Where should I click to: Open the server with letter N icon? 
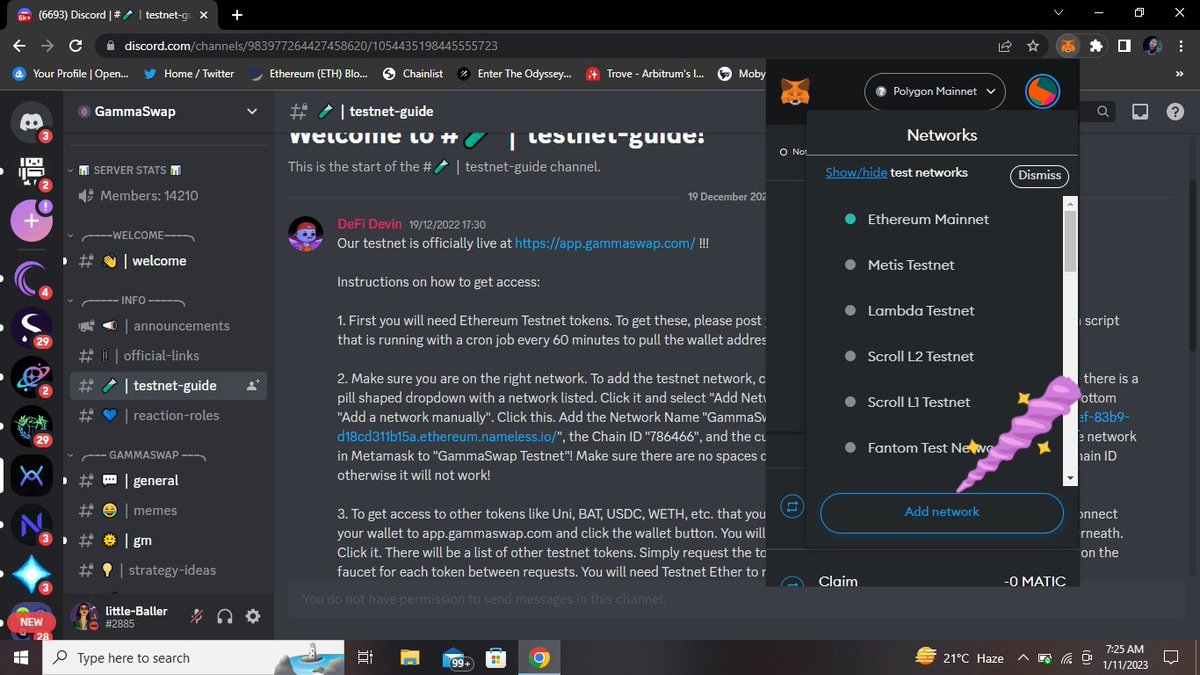point(31,526)
